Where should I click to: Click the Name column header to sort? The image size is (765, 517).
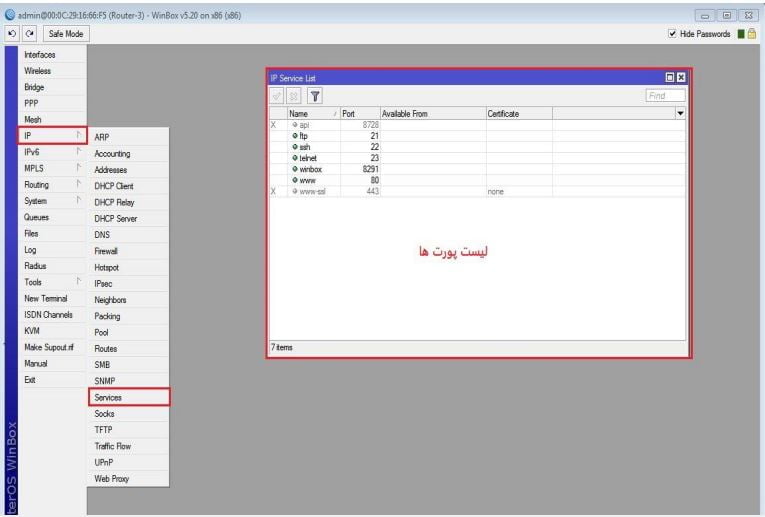(310, 114)
